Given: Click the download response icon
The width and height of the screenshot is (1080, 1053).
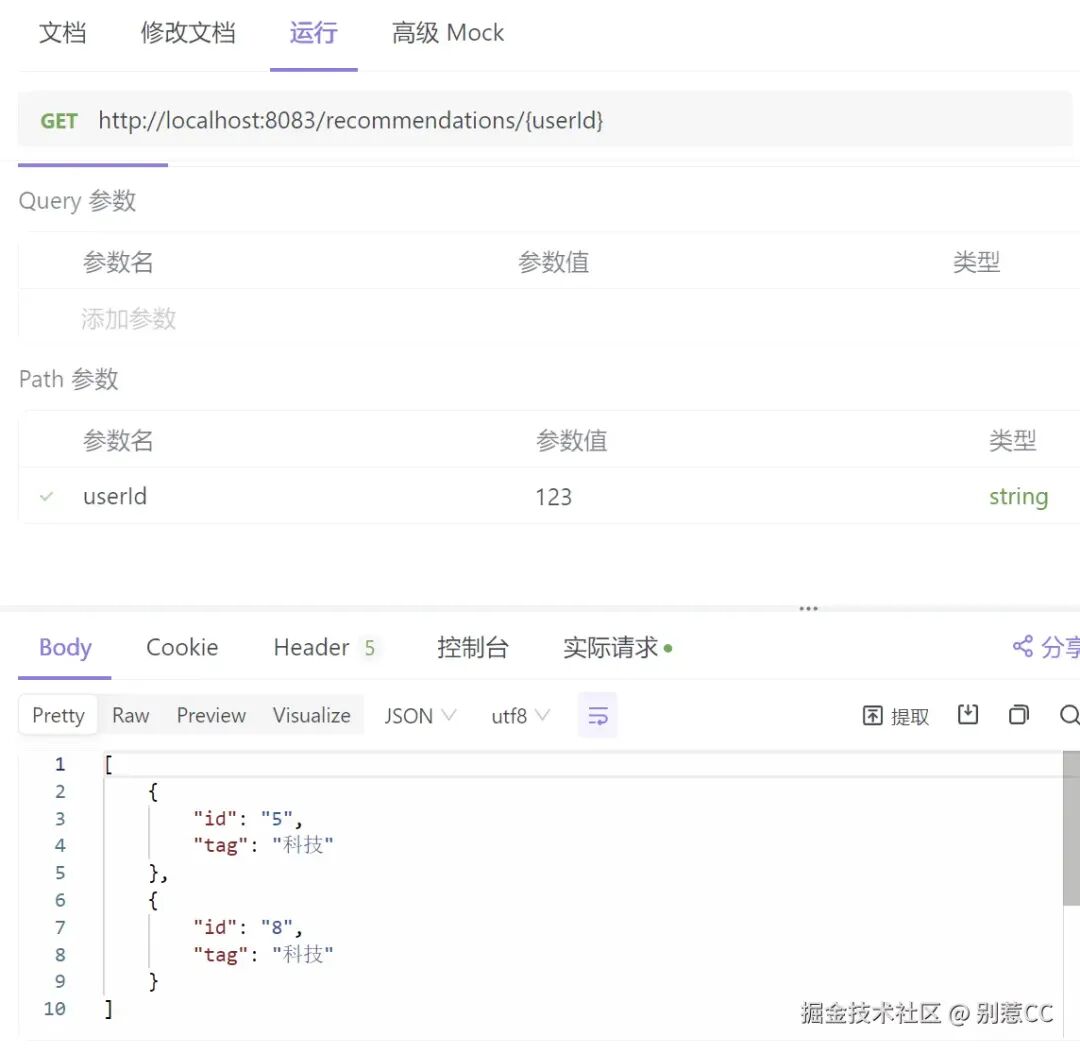Looking at the screenshot, I should [968, 715].
